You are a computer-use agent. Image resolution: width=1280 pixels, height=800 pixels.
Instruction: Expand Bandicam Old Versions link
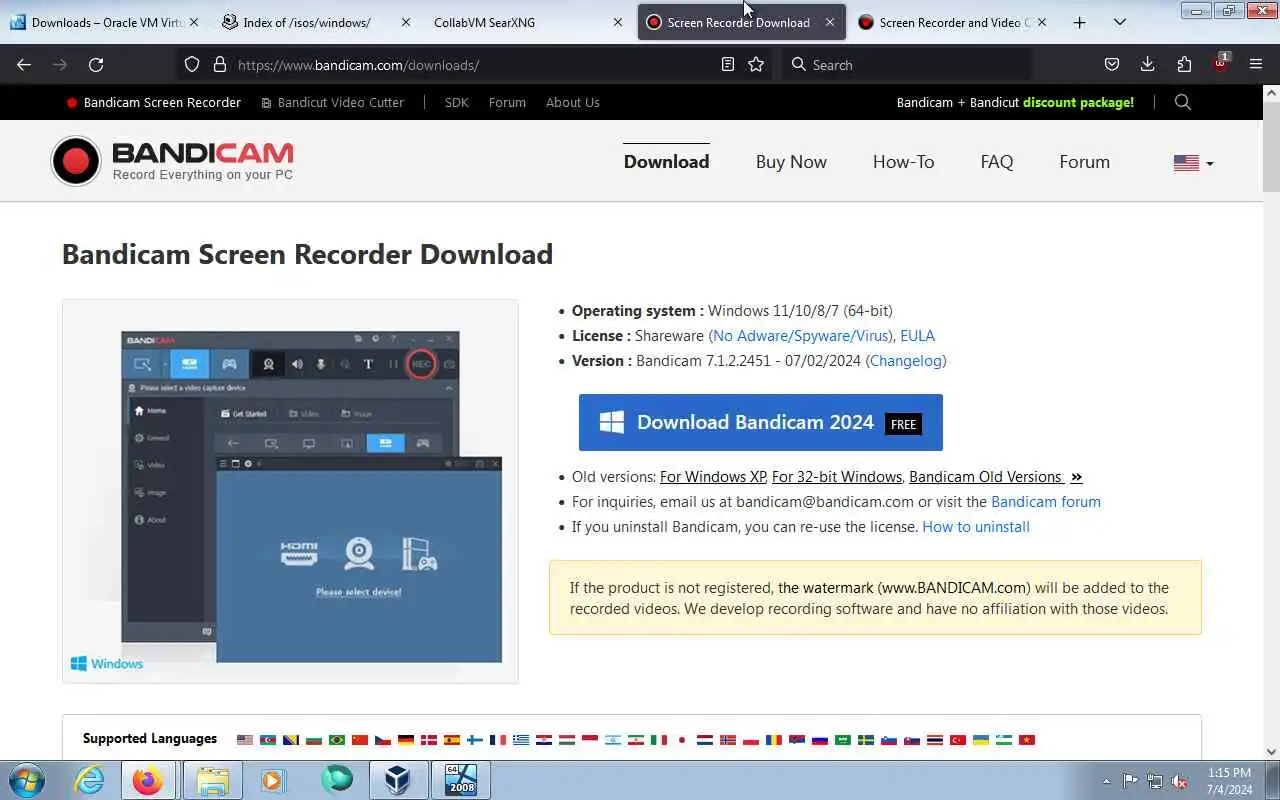[x=995, y=477]
